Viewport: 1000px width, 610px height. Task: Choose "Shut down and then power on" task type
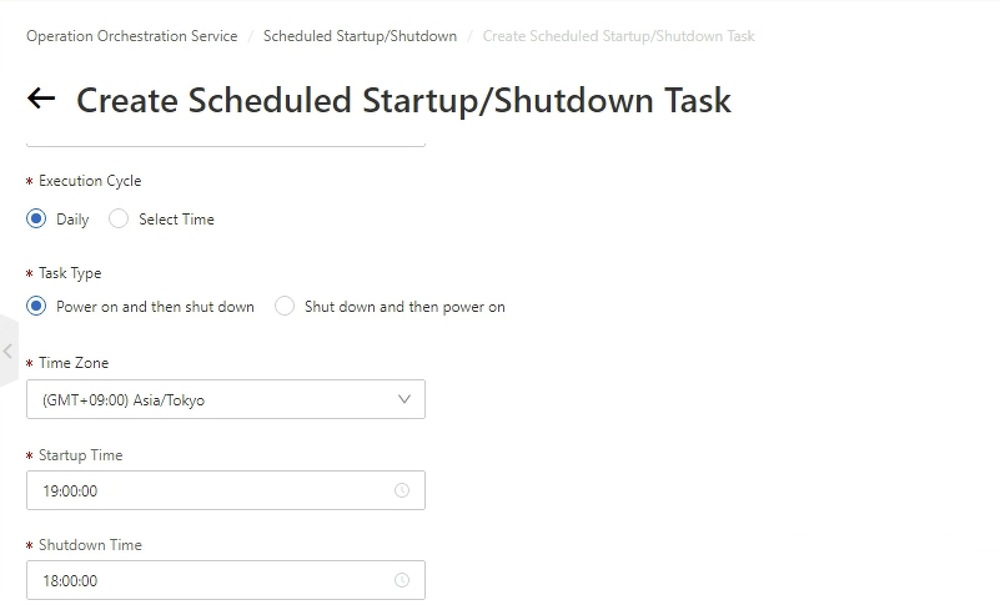click(284, 306)
